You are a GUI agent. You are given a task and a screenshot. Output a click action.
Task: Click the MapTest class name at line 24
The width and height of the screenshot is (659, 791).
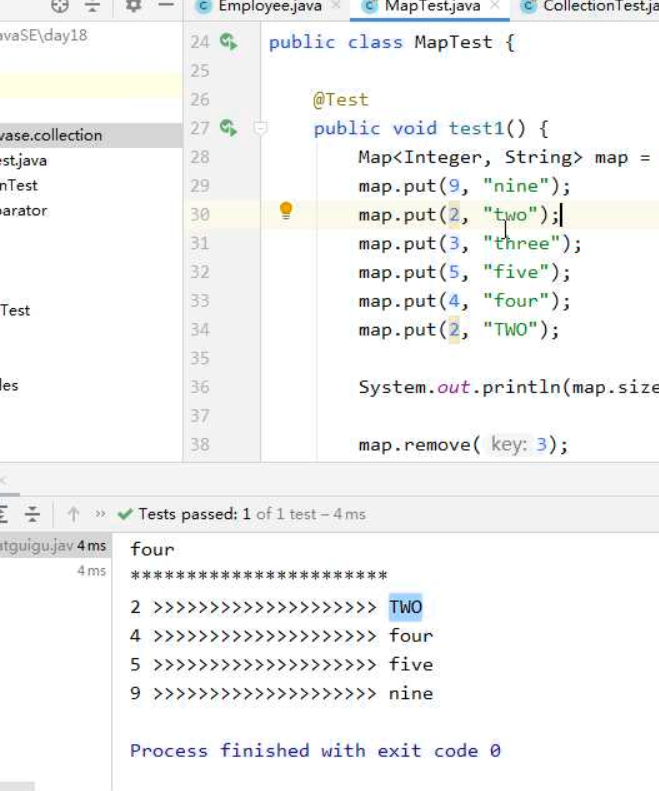point(453,42)
